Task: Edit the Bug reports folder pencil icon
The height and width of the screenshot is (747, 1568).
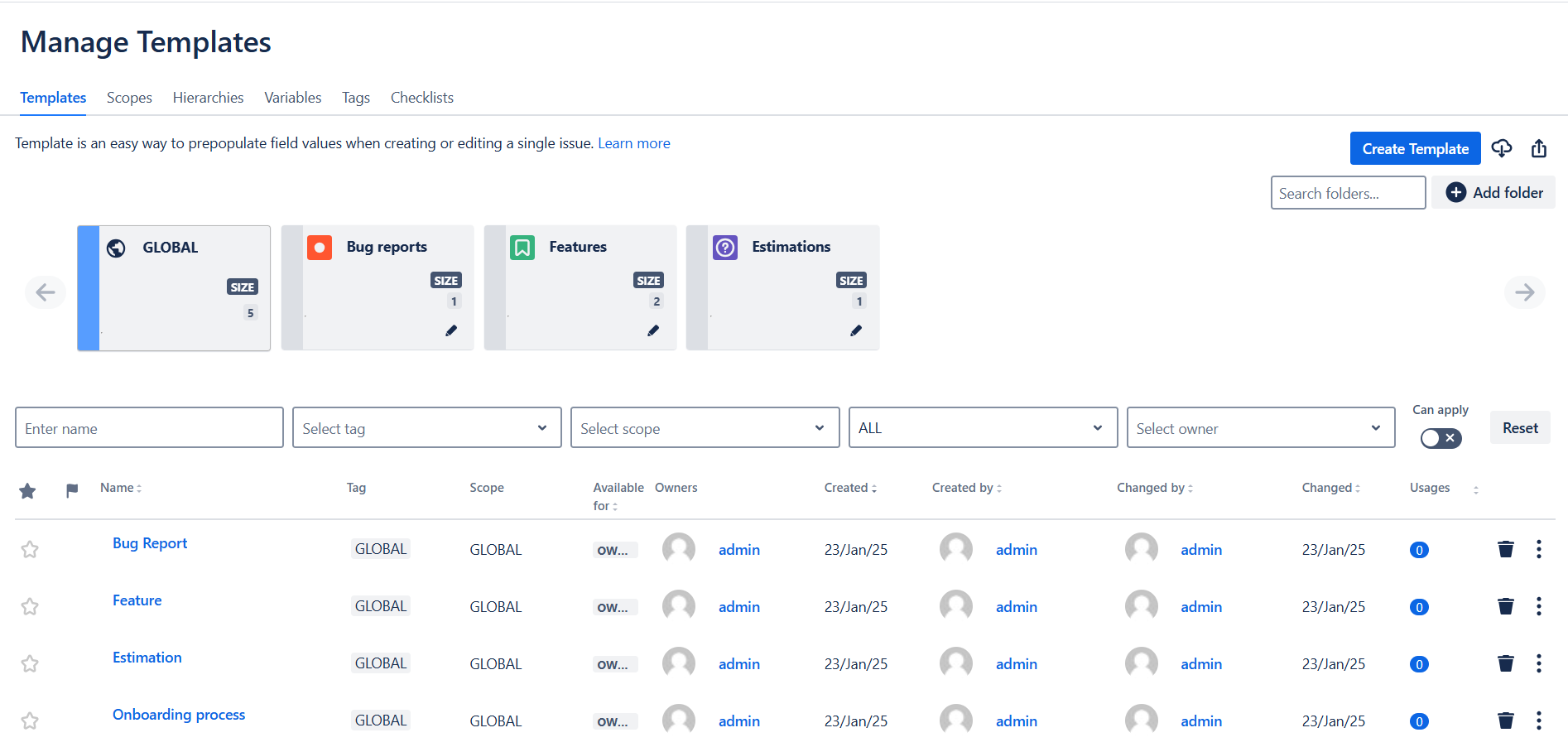Action: coord(451,330)
